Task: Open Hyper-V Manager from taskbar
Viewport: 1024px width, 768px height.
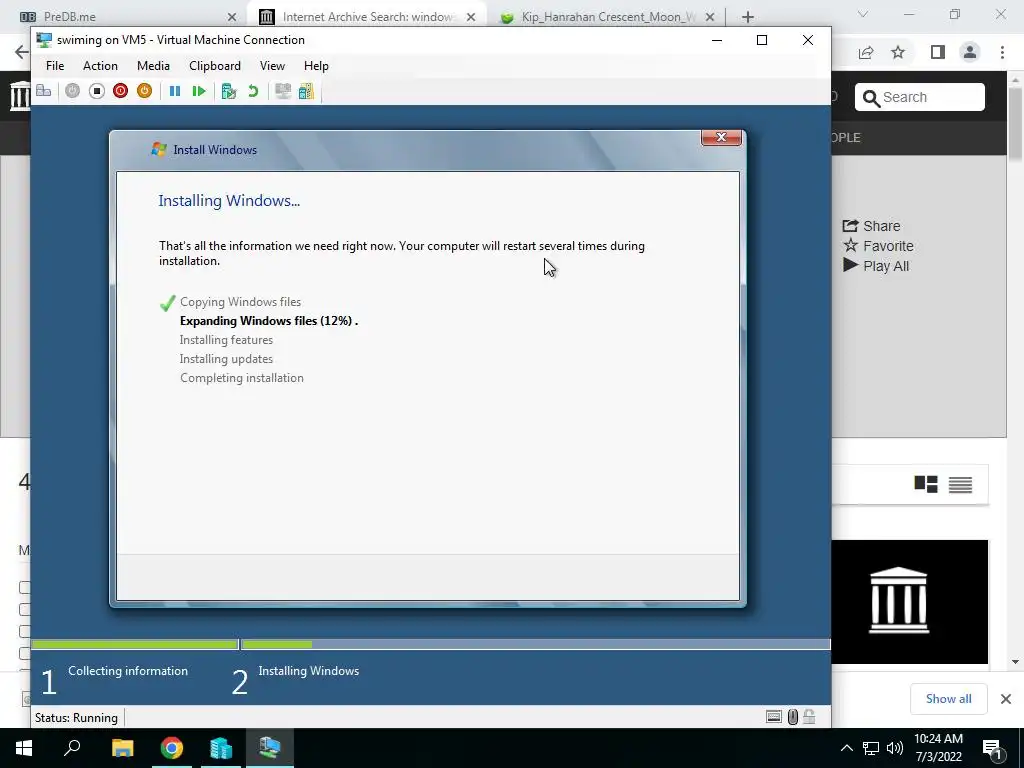Action: point(221,748)
